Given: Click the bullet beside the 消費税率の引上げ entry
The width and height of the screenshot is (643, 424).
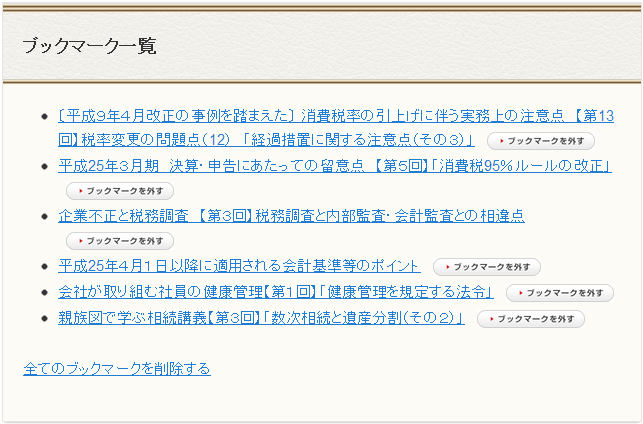Looking at the screenshot, I should coord(44,116).
